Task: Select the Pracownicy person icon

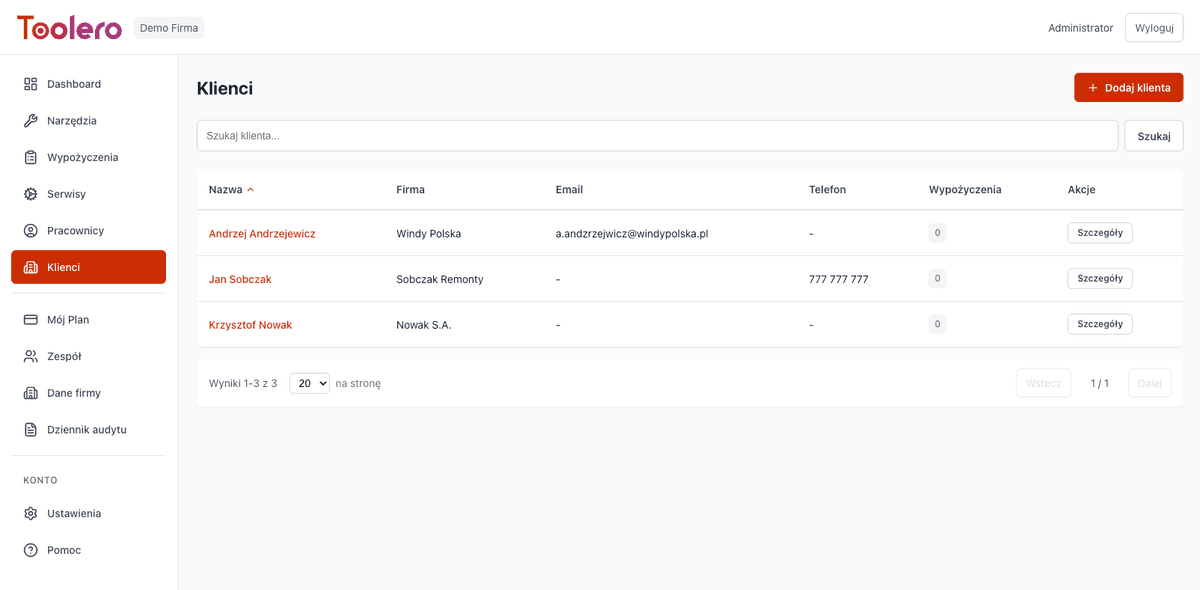Action: pos(30,230)
